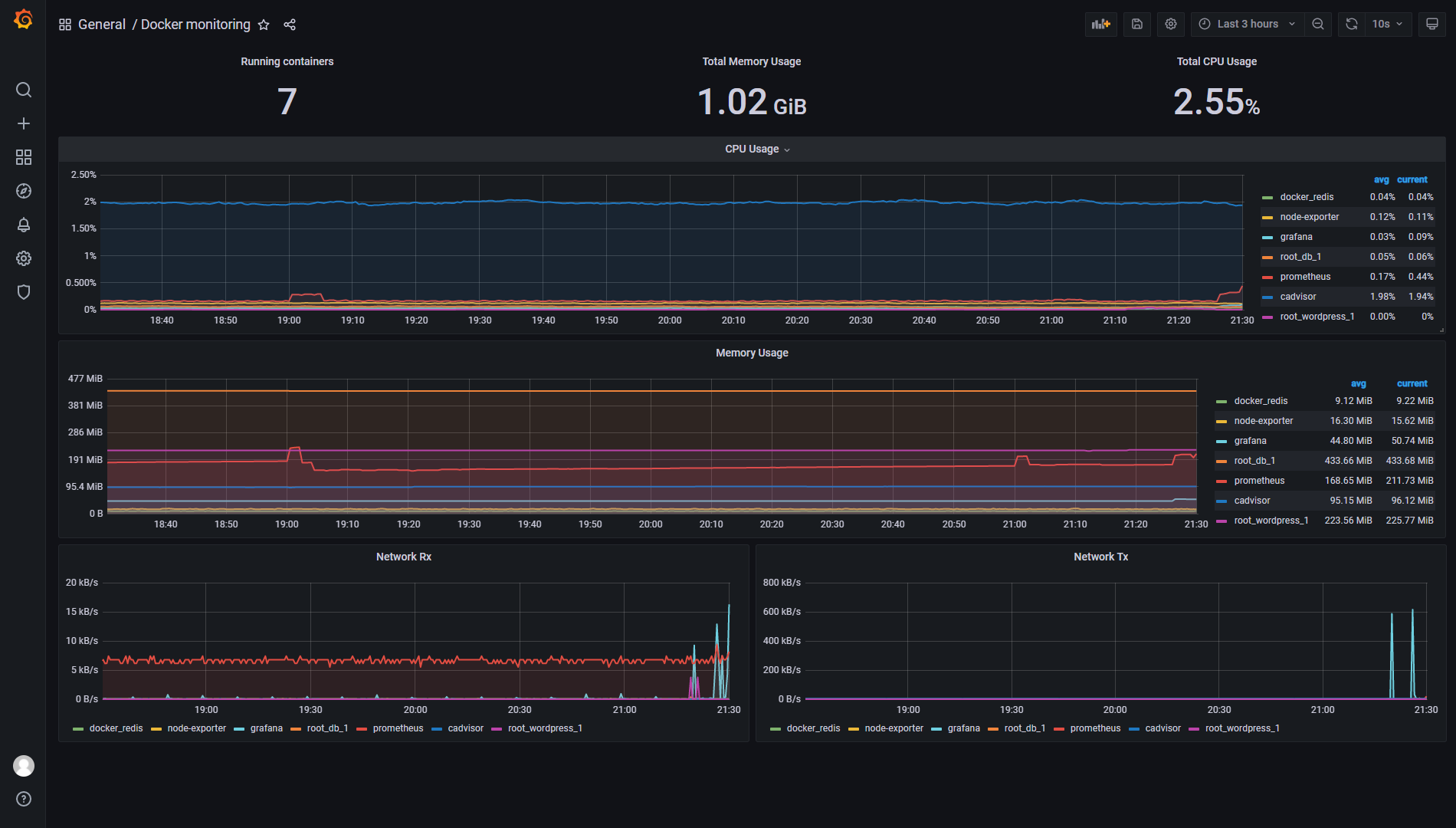Toggle grafana series in Network Tx legend

[x=963, y=728]
